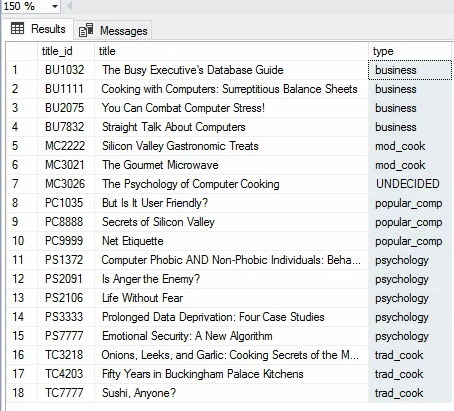Click the title_id column header
454x411 pixels.
pyautogui.click(x=66, y=51)
